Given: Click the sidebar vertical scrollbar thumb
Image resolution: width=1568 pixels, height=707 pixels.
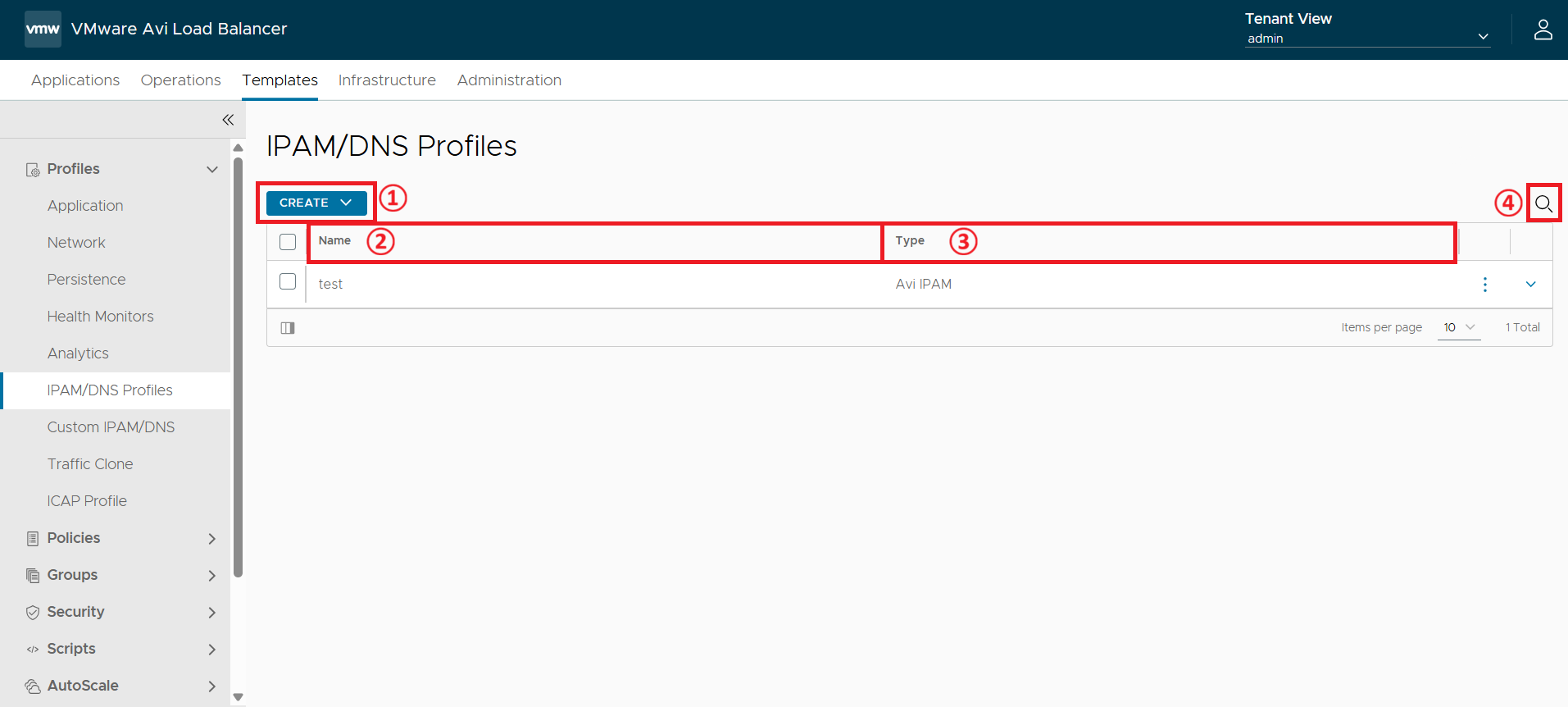Looking at the screenshot, I should coord(239,367).
